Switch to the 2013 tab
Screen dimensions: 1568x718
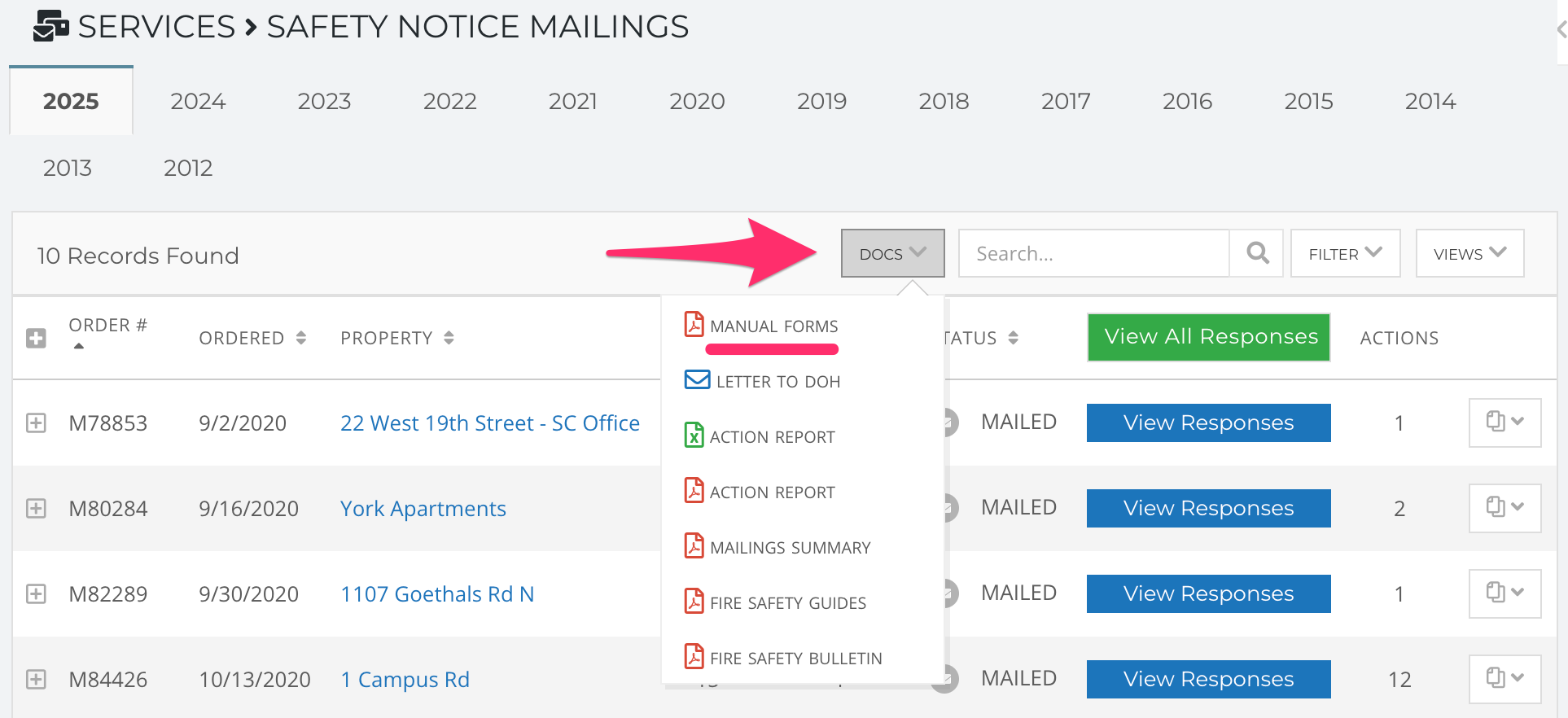pyautogui.click(x=68, y=168)
